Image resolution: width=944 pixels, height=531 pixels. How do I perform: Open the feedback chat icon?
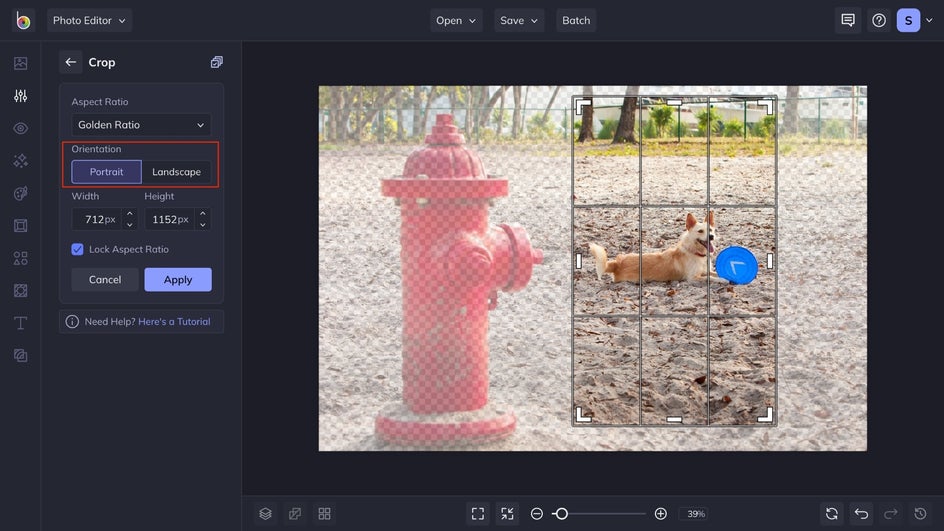[848, 20]
